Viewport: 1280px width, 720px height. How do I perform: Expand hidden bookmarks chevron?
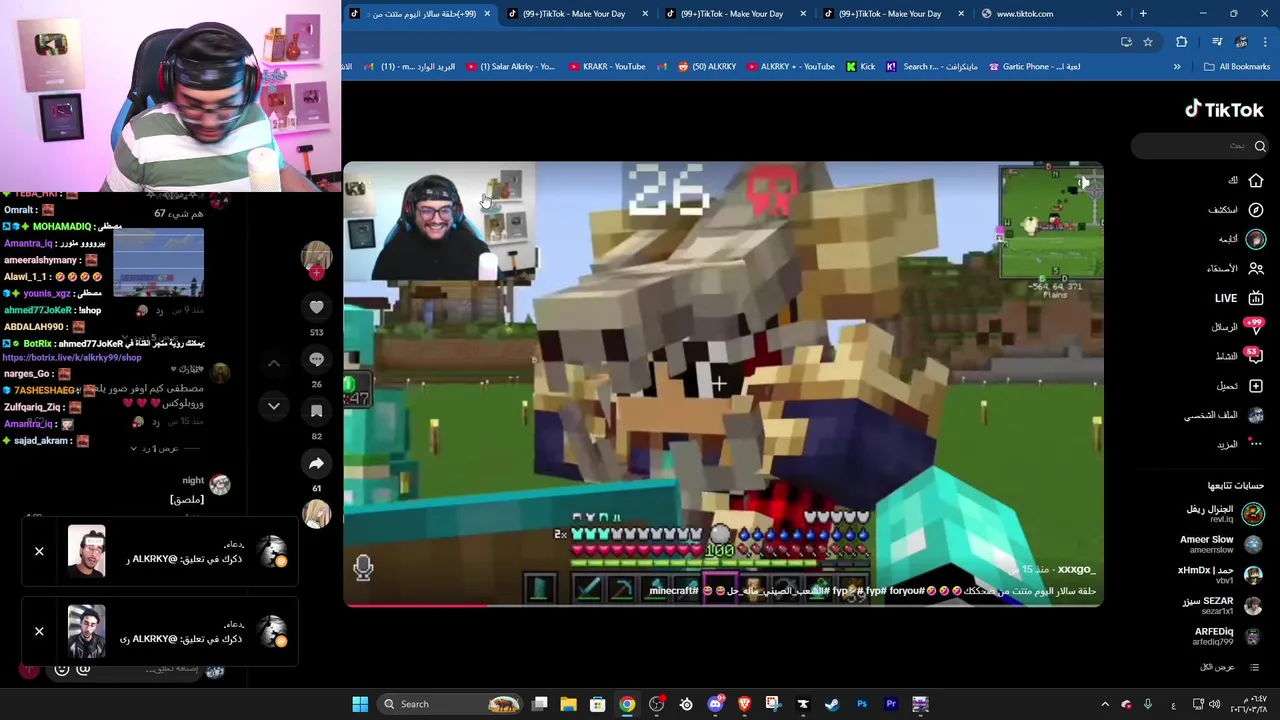1177,67
